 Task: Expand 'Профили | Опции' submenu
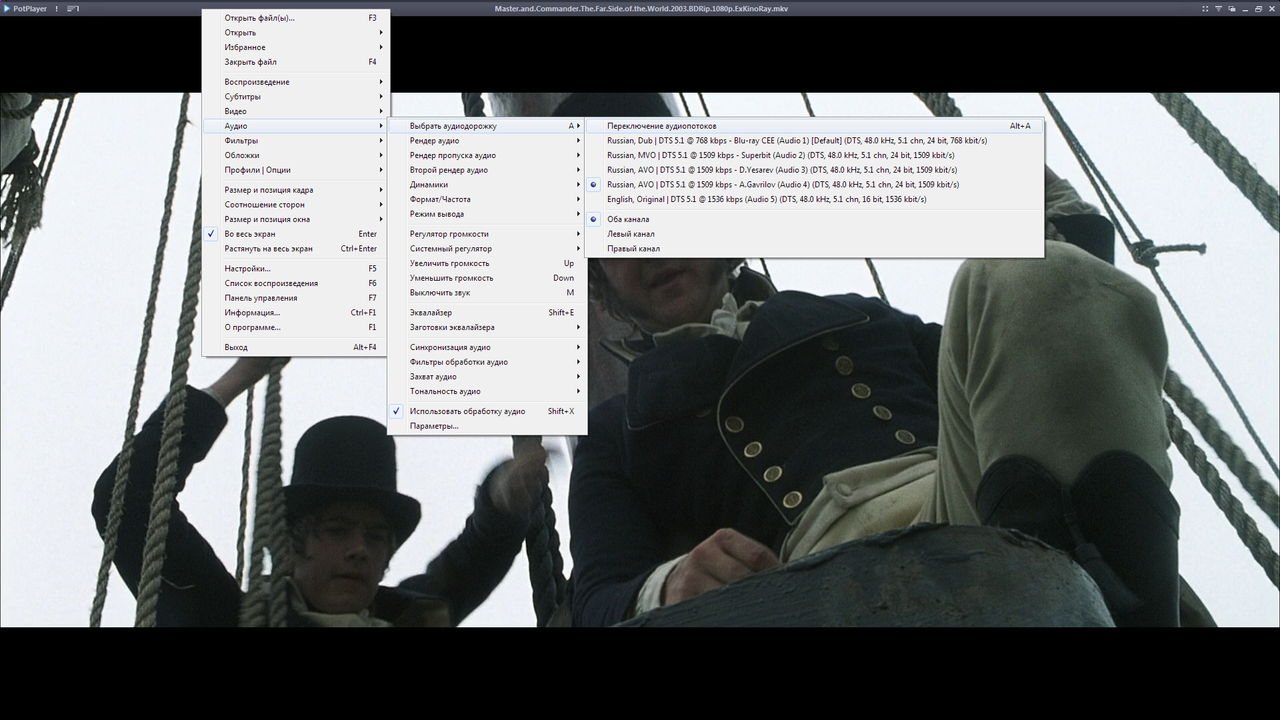[x=296, y=170]
